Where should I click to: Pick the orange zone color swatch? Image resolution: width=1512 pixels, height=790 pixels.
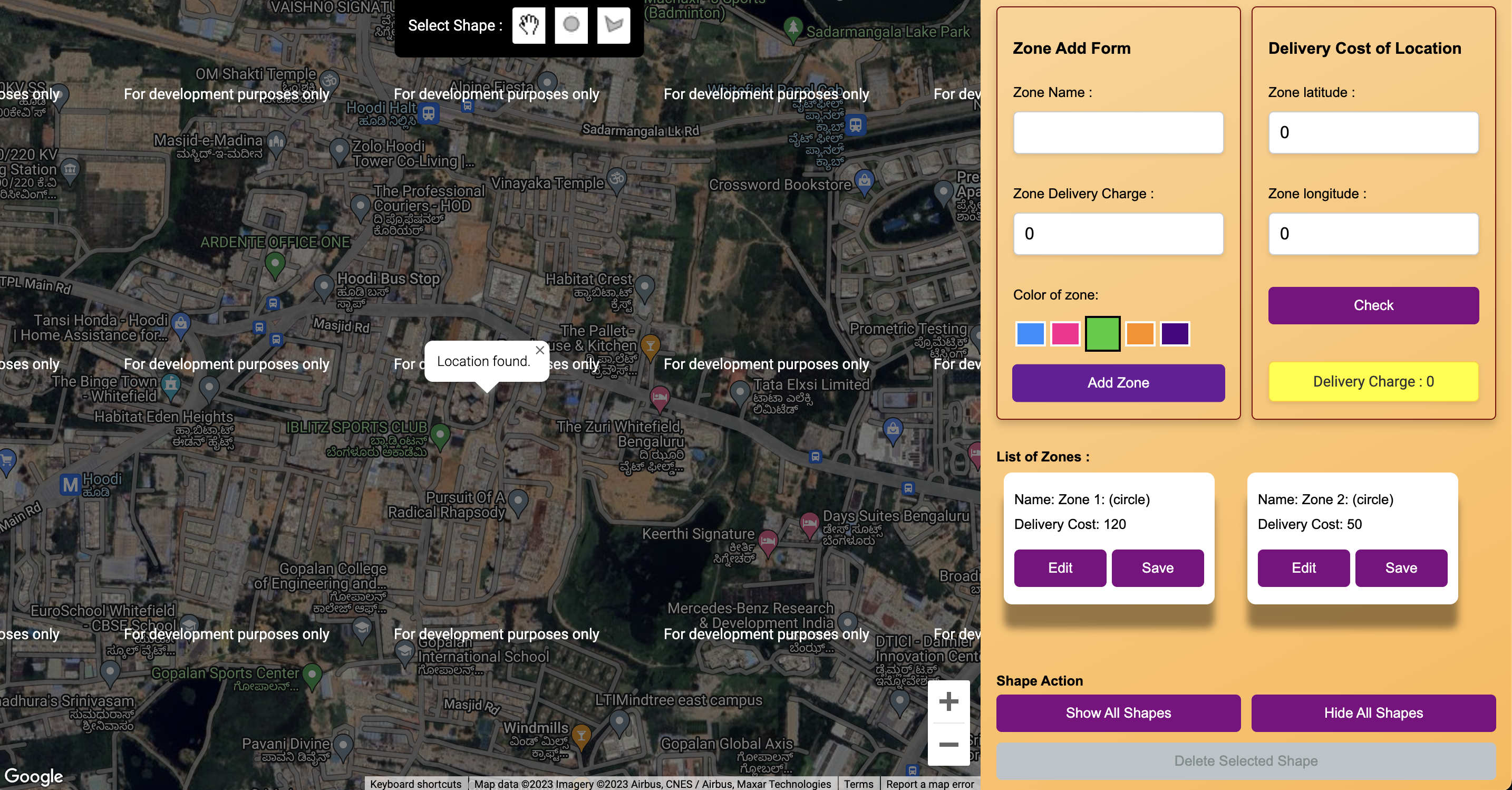coord(1140,334)
